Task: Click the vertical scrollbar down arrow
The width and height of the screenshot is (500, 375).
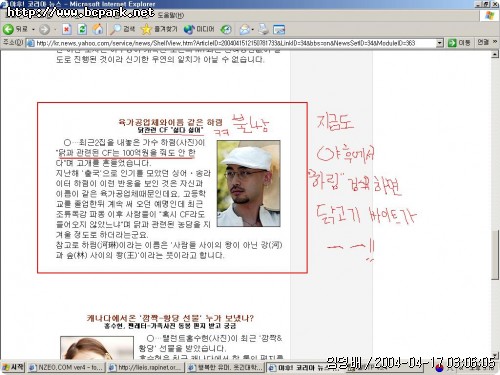Action: click(495, 355)
